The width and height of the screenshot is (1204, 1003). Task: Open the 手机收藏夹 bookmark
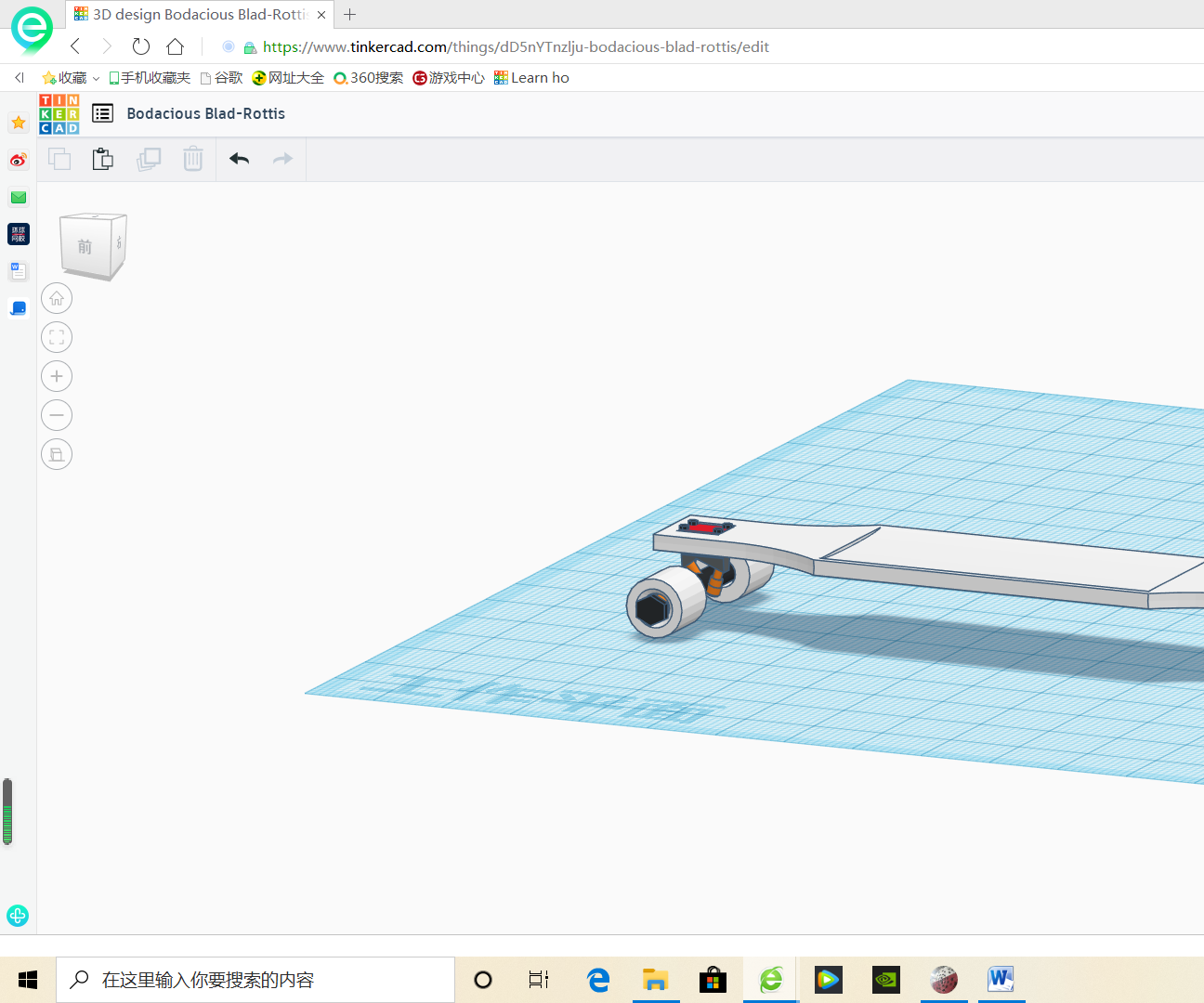coord(150,78)
